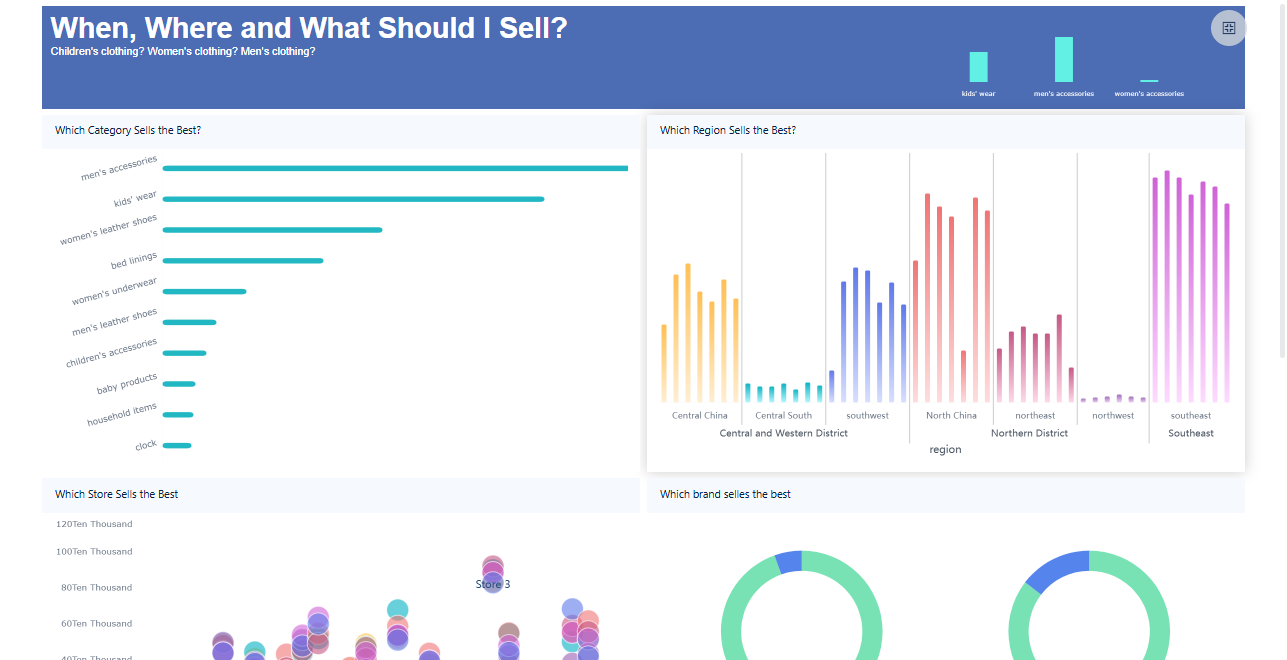The width and height of the screenshot is (1287, 660).
Task: Click the kids' wear bar in header
Action: (978, 67)
